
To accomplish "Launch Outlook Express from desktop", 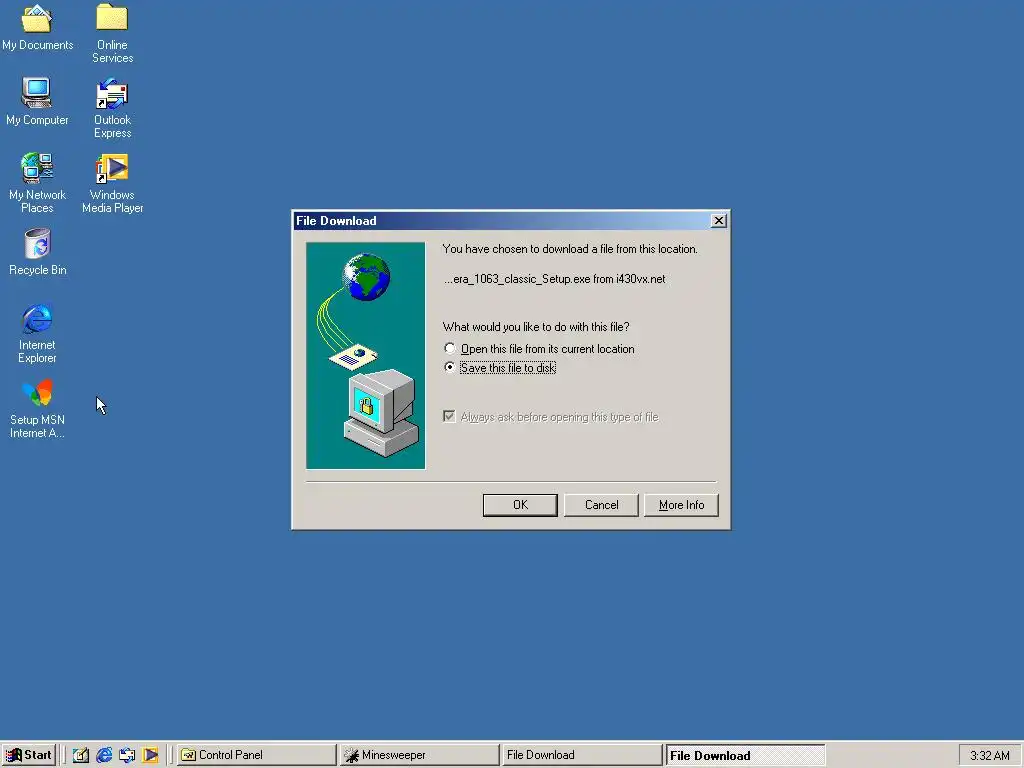I will tap(112, 108).
